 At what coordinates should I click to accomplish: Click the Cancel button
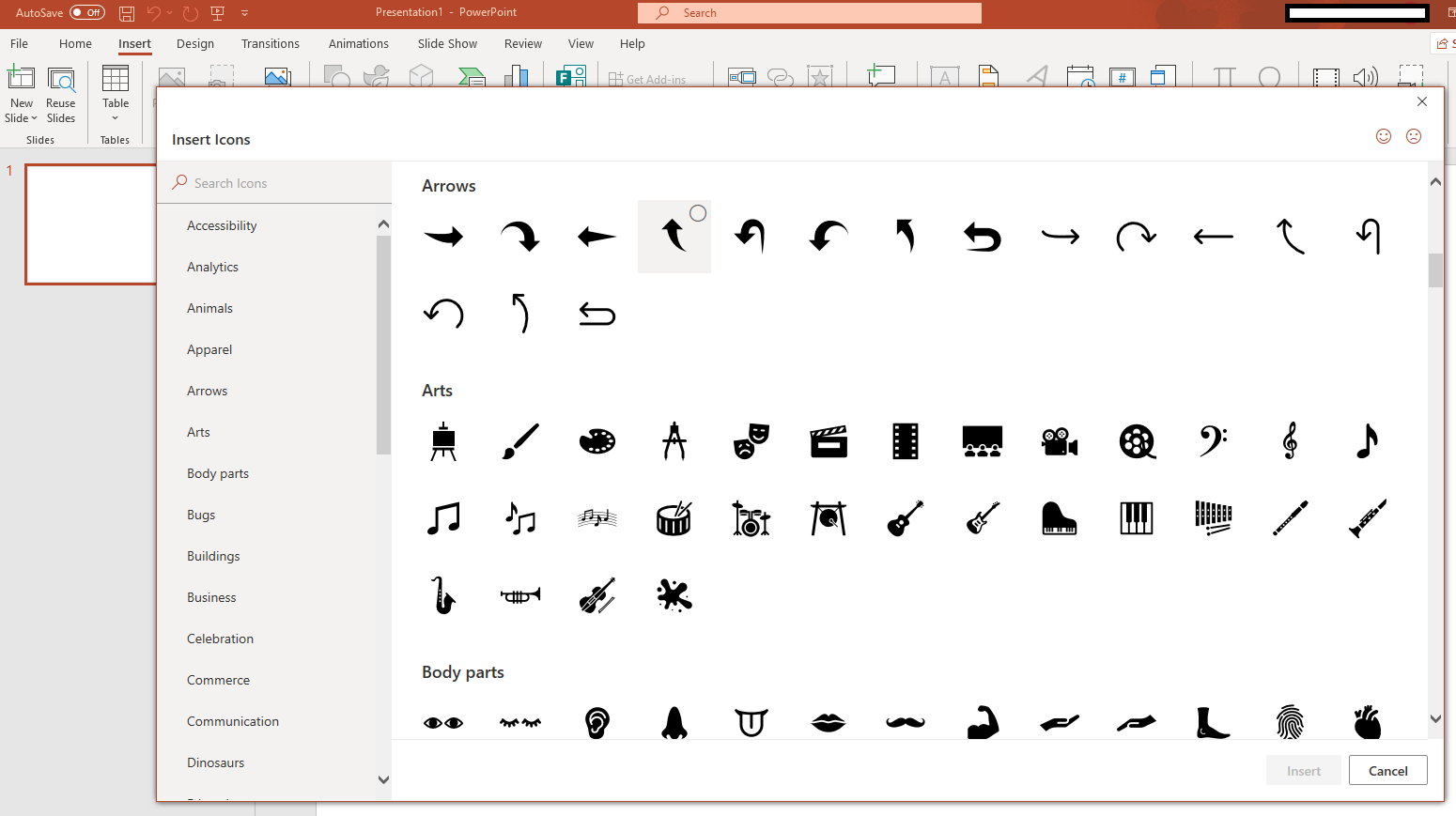point(1388,771)
